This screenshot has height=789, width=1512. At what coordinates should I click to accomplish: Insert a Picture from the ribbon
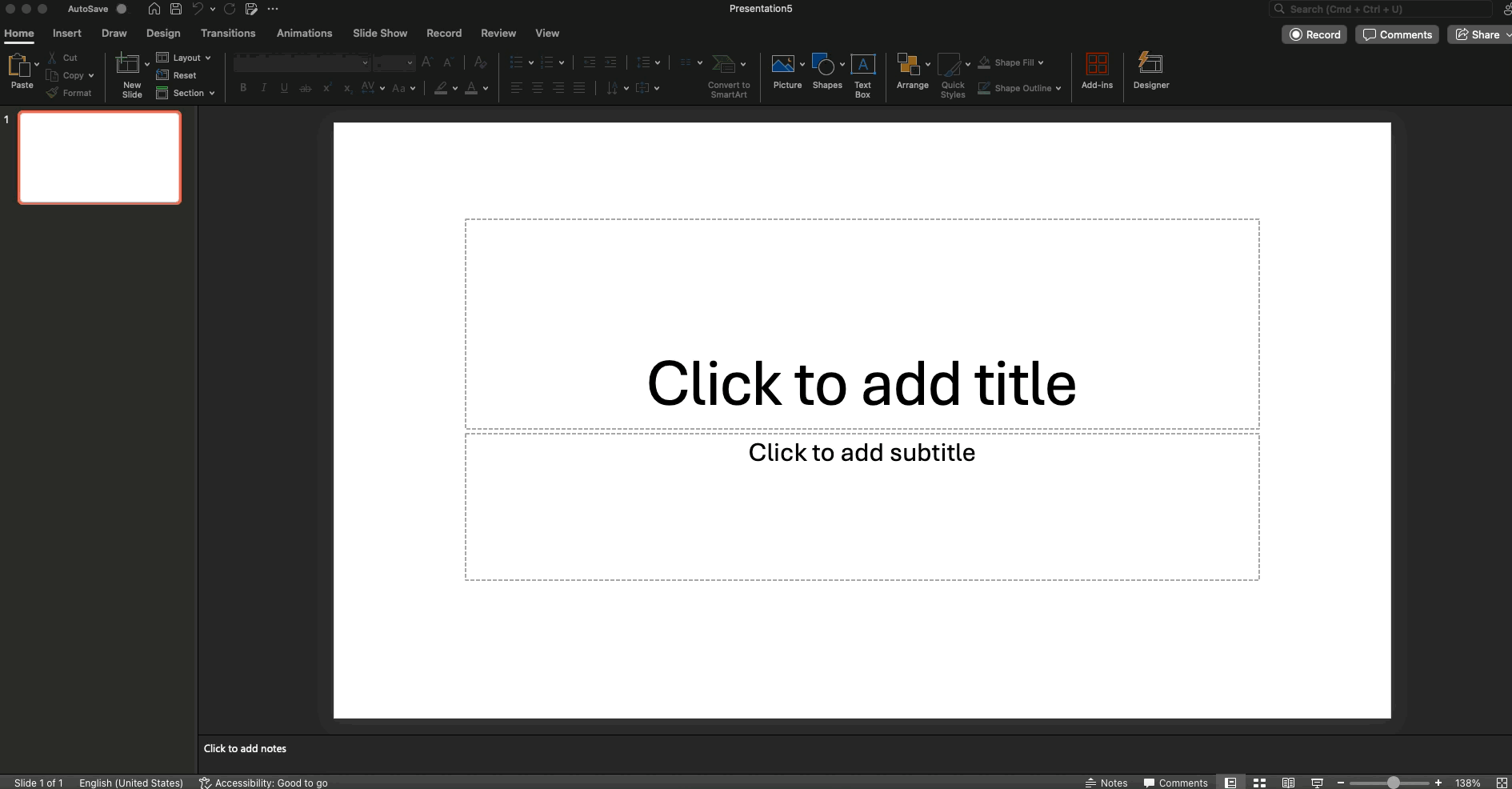[786, 72]
